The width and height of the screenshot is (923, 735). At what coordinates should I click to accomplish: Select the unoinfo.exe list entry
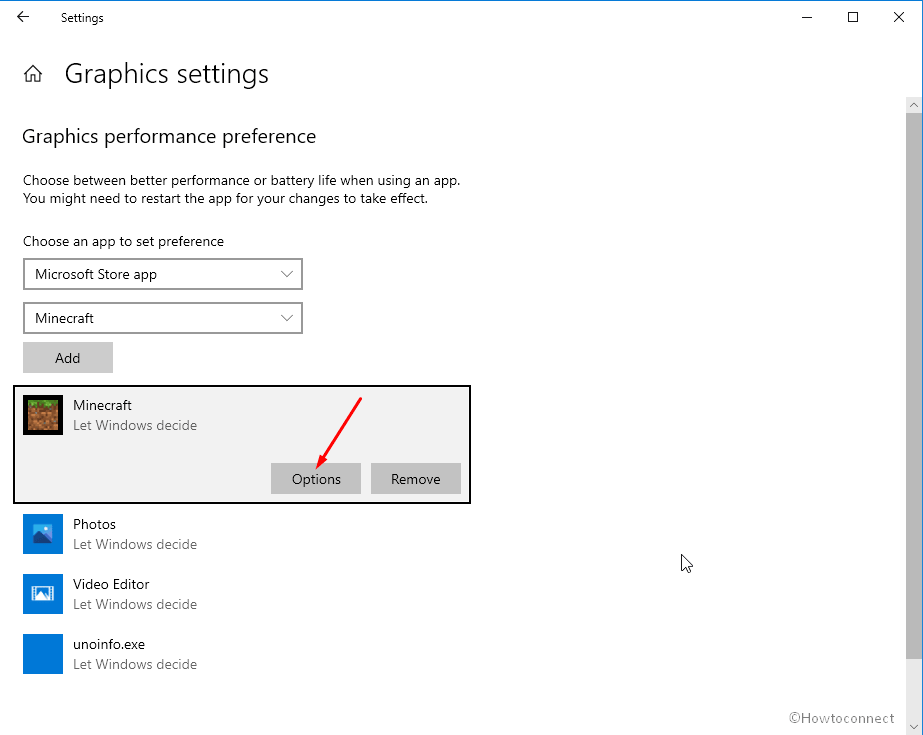coord(242,654)
